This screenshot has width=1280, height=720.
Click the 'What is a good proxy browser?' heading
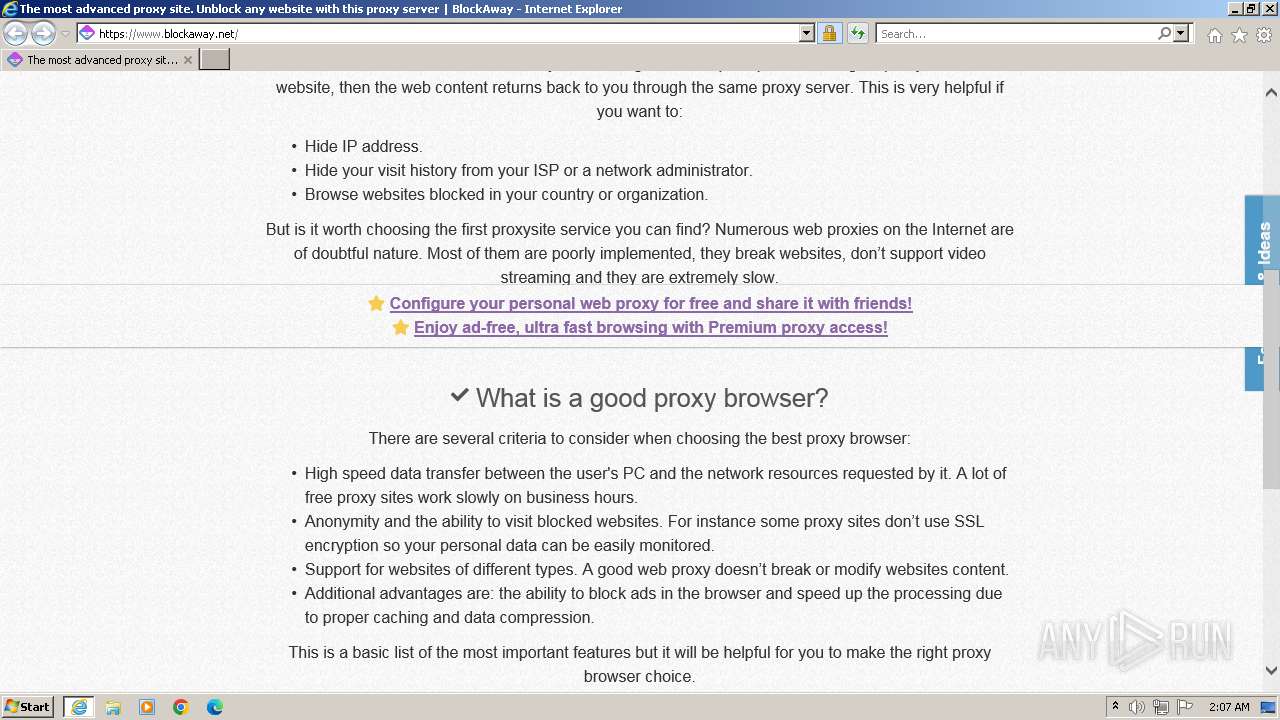[652, 398]
